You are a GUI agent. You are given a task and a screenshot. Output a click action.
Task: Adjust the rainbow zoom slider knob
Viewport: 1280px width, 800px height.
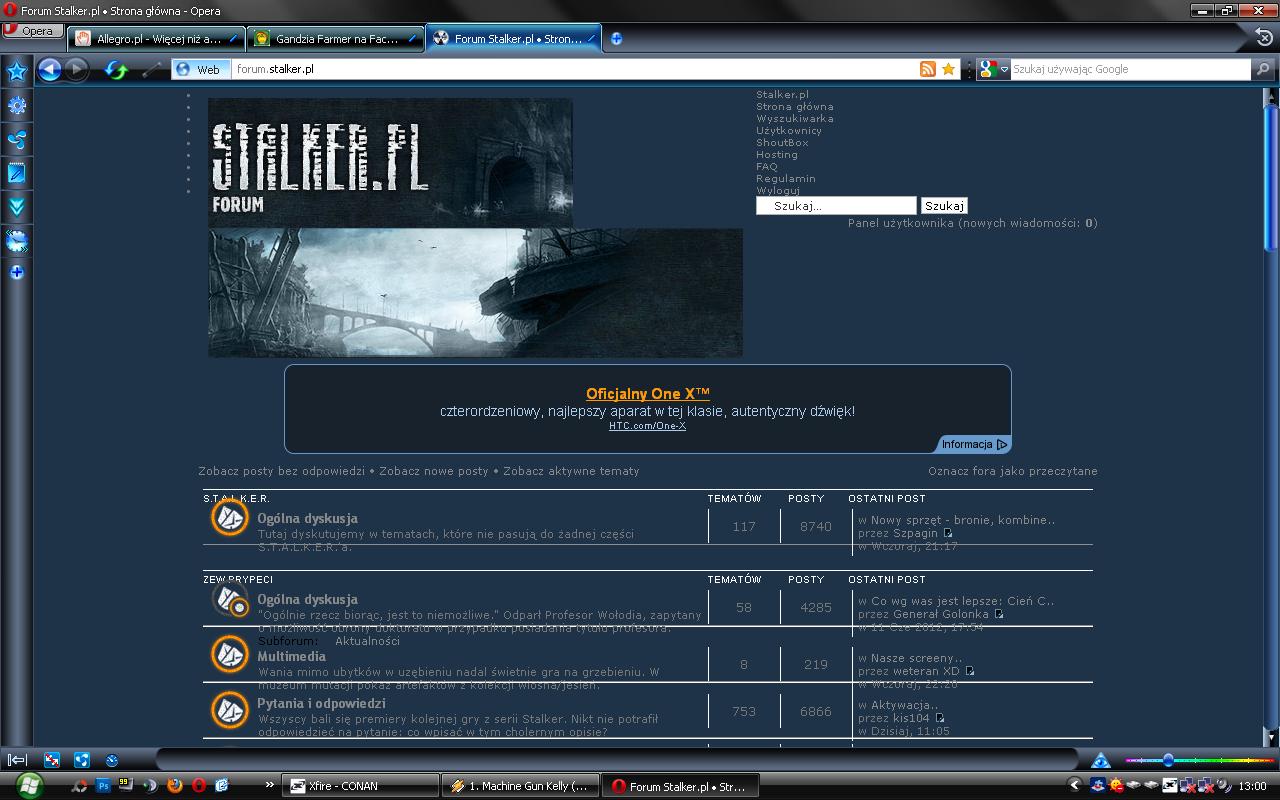pyautogui.click(x=1167, y=761)
